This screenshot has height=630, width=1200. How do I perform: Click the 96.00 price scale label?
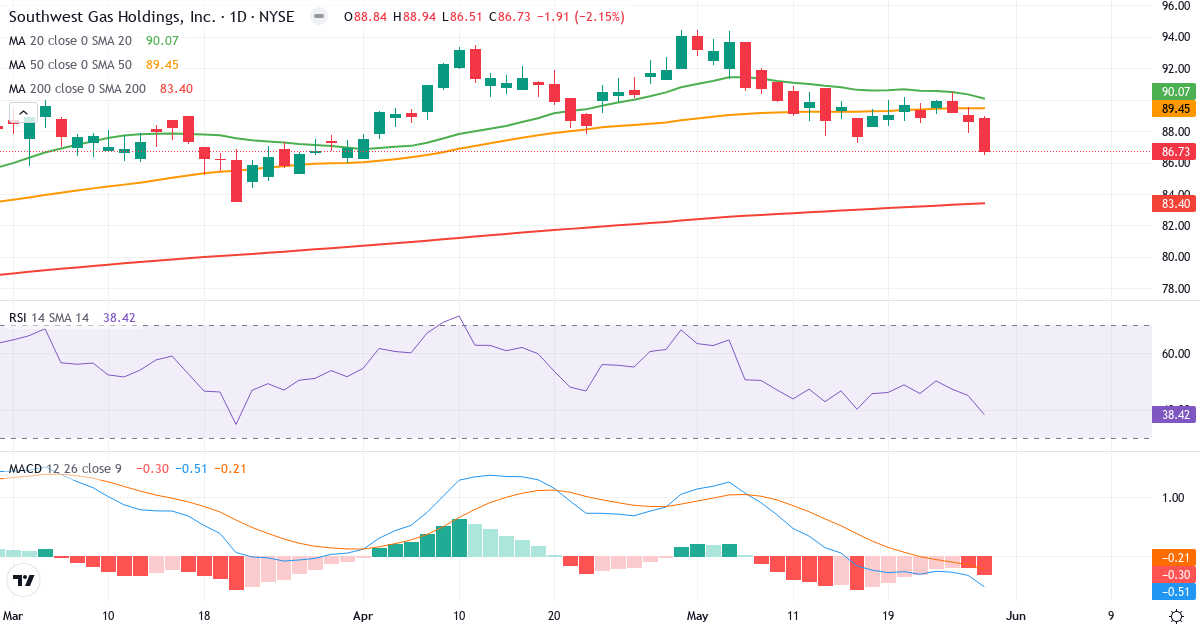coord(1174,5)
